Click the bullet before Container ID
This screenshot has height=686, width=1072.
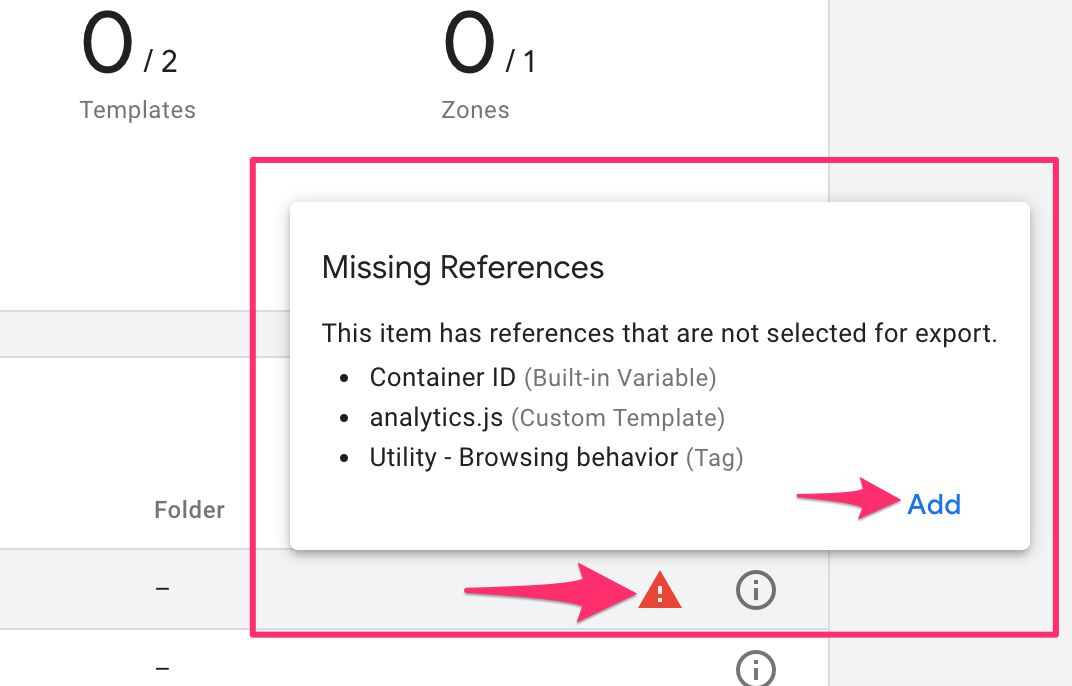(x=344, y=378)
